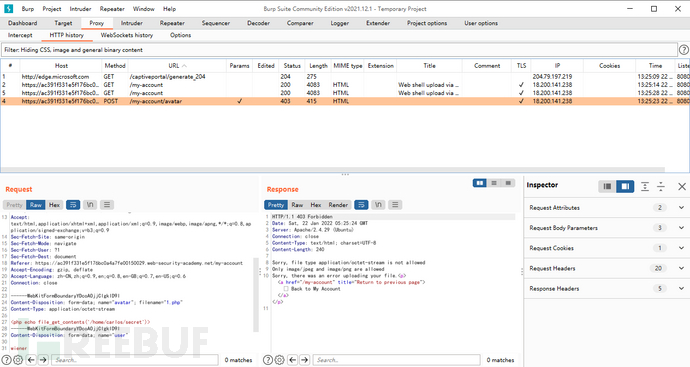The height and width of the screenshot is (367, 690).
Task: Switch to the Dashboard tab
Action: point(22,23)
